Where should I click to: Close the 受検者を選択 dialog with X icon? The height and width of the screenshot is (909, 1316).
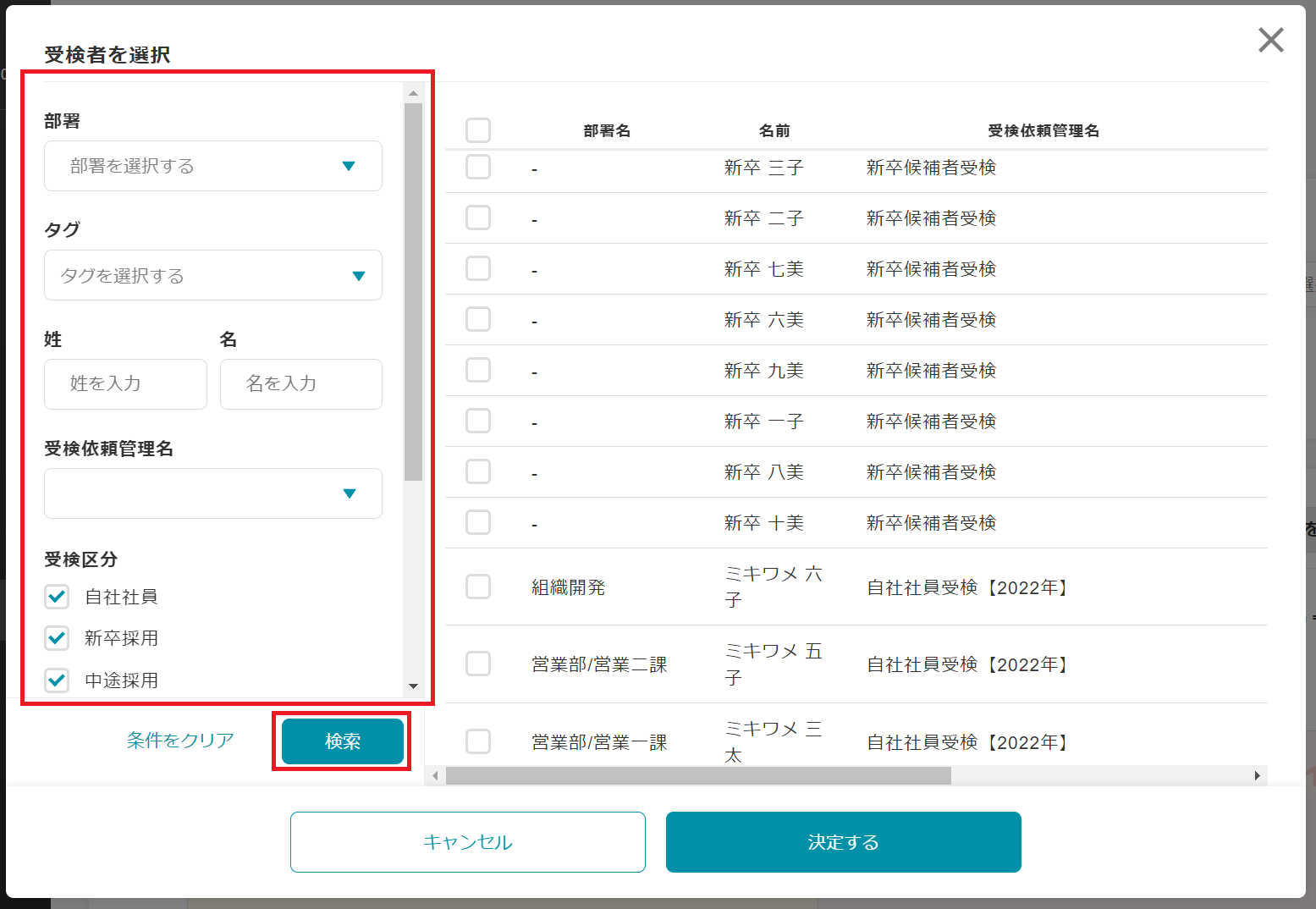[x=1270, y=40]
